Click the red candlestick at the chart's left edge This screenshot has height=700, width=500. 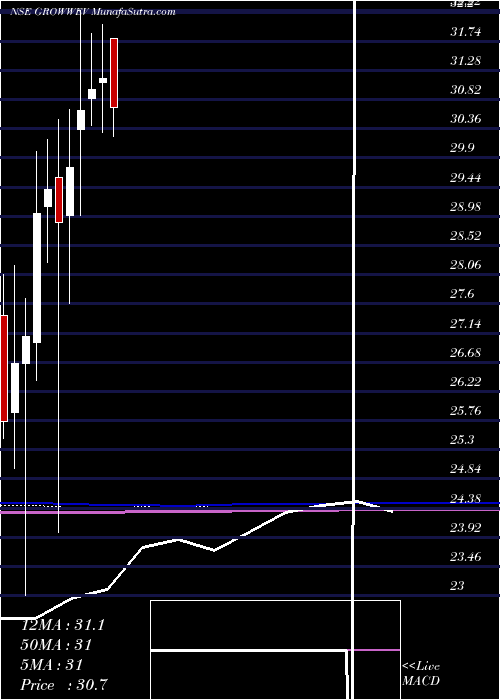coord(4,368)
